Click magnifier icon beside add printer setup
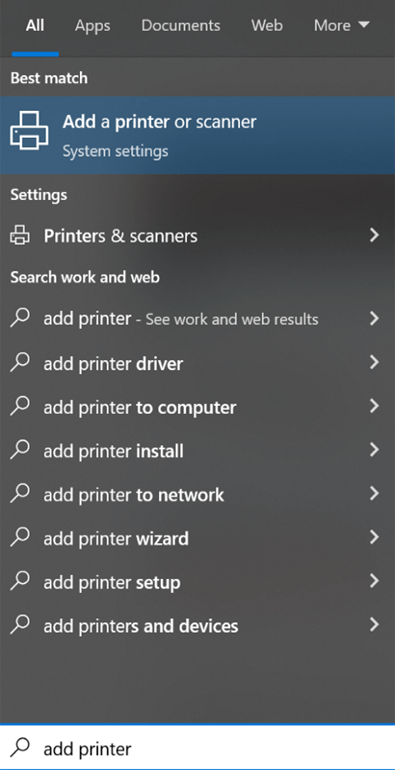395x770 pixels. [x=20, y=581]
